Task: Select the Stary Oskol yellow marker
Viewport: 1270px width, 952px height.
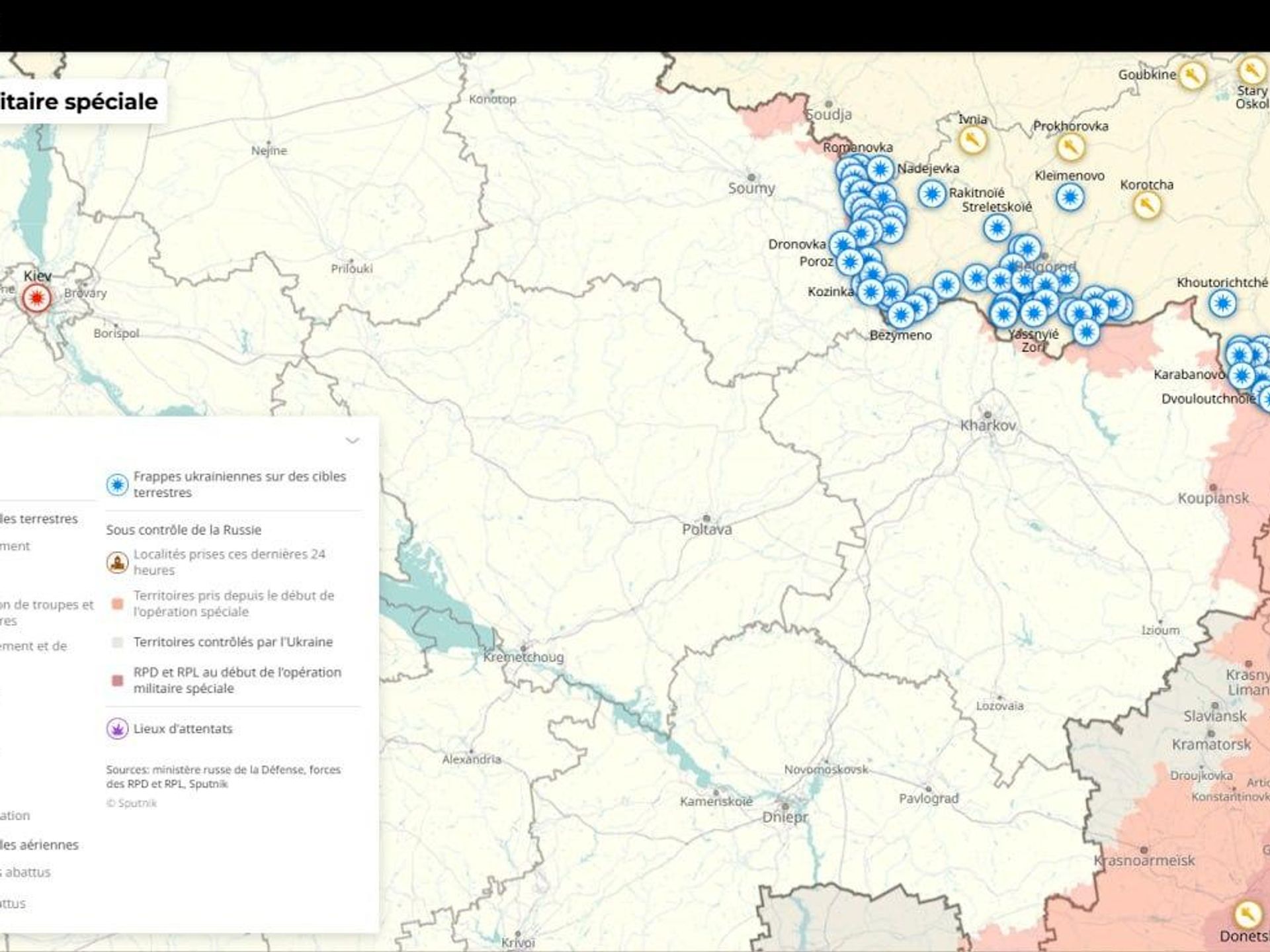Action: pyautogui.click(x=1251, y=70)
